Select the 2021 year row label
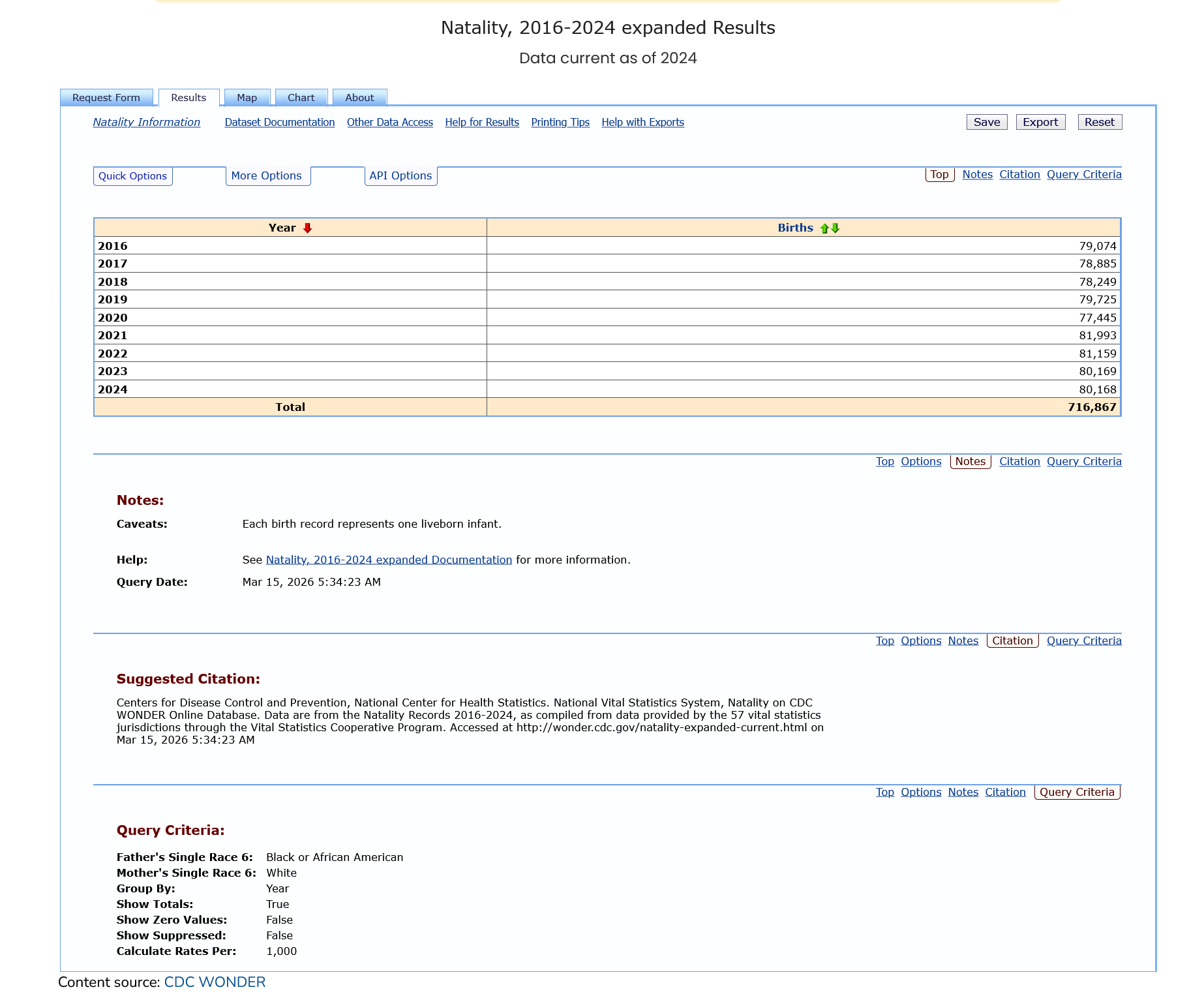 pos(113,335)
